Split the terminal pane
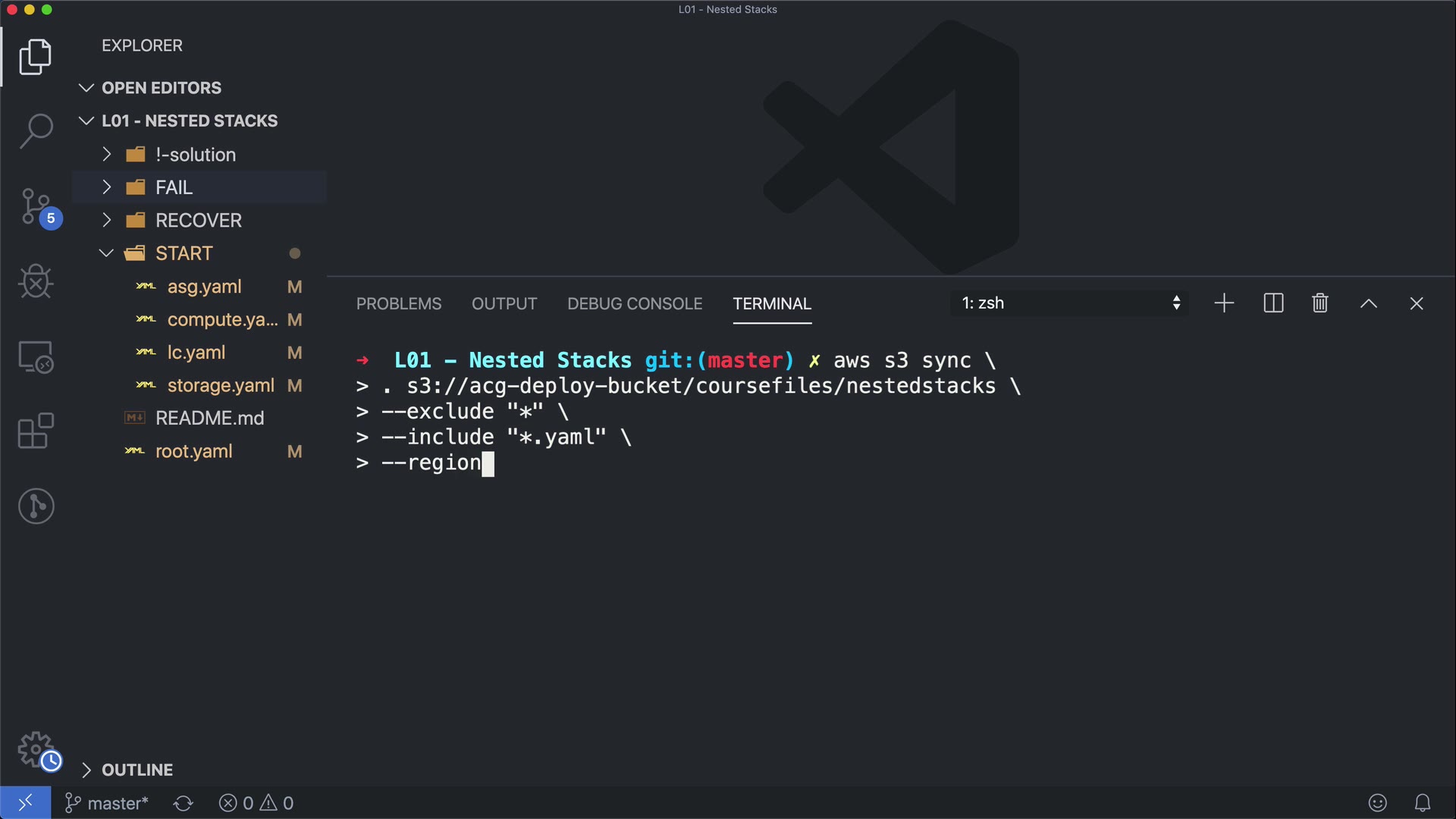The height and width of the screenshot is (819, 1456). (1273, 303)
